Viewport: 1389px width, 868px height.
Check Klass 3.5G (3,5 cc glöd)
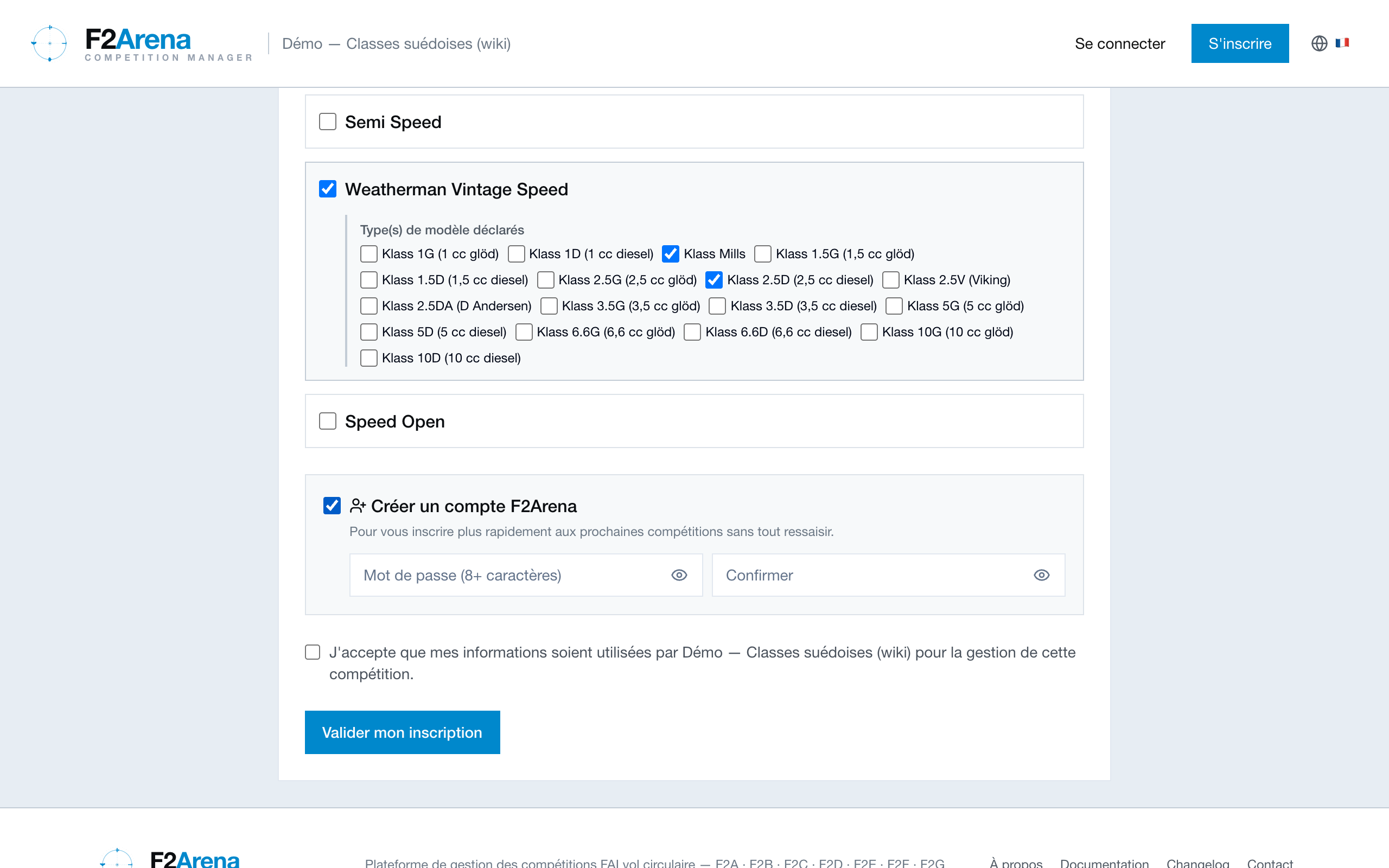tap(549, 306)
